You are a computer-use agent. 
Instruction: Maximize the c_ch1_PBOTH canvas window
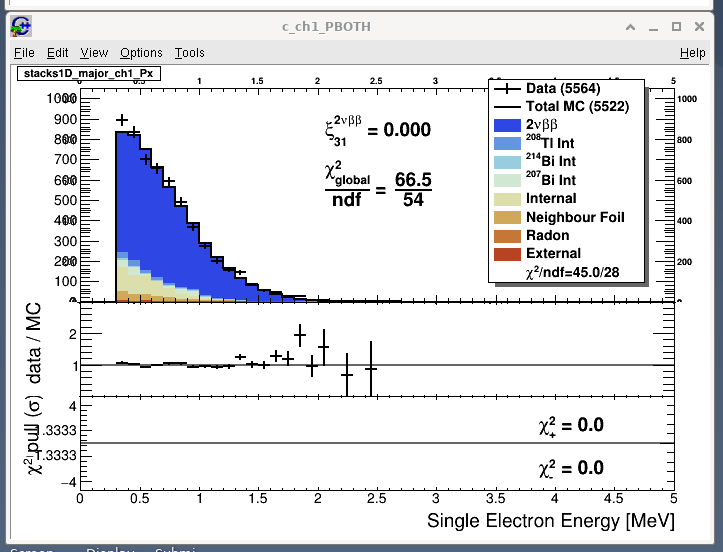677,26
